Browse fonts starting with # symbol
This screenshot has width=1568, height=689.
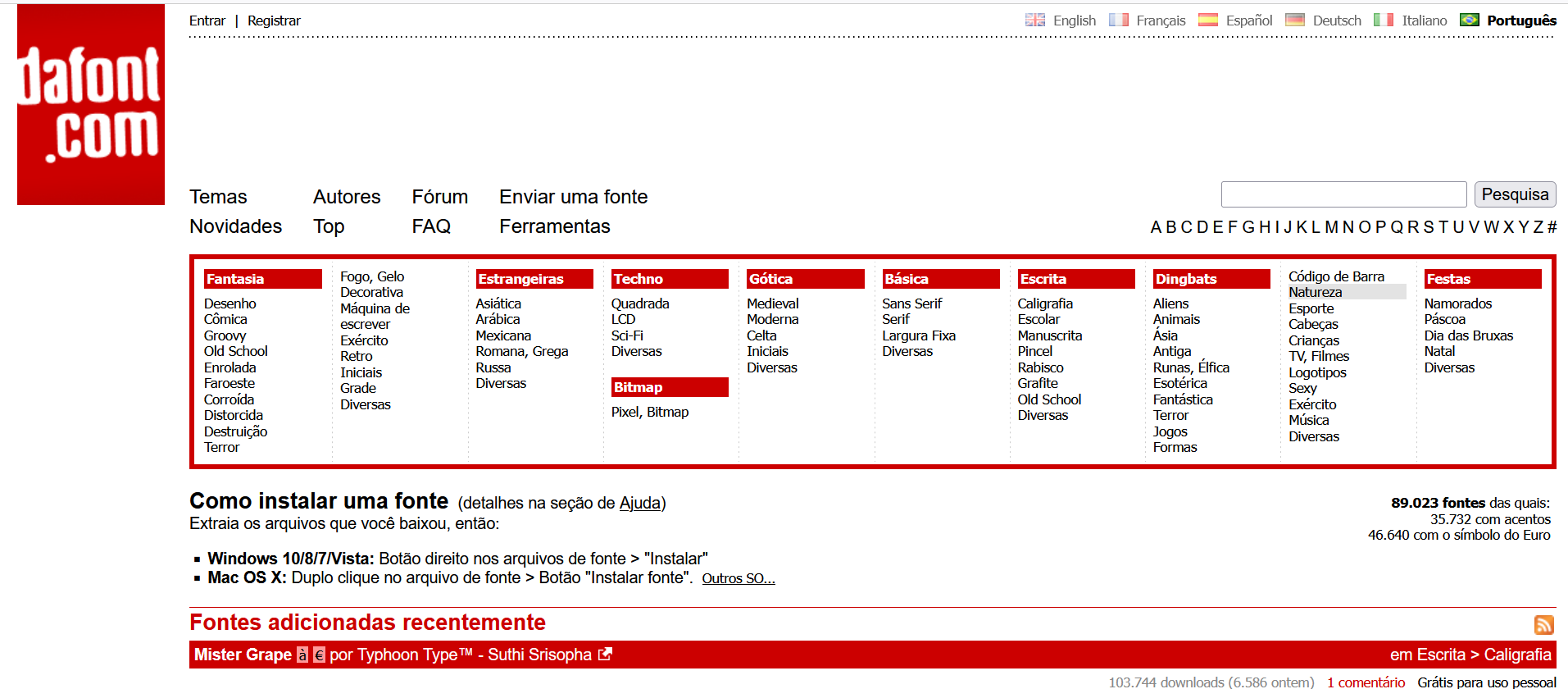[1552, 227]
